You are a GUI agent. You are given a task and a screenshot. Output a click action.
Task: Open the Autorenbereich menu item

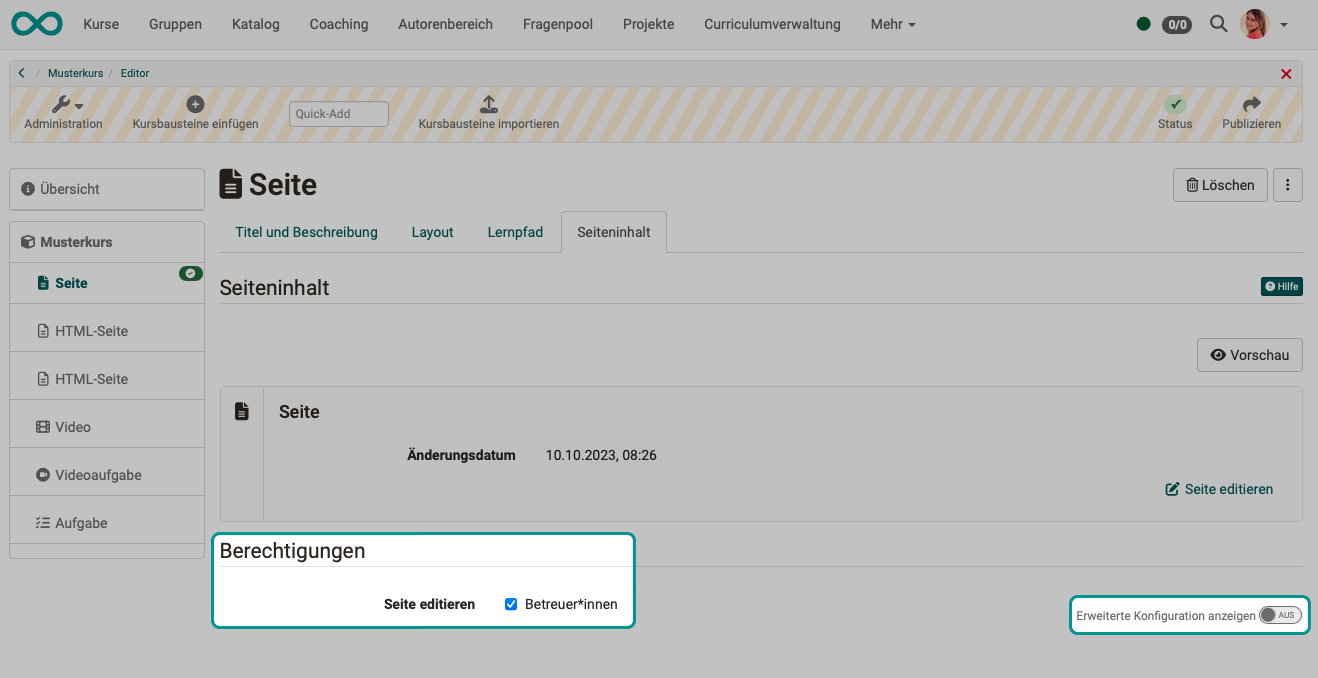point(445,24)
